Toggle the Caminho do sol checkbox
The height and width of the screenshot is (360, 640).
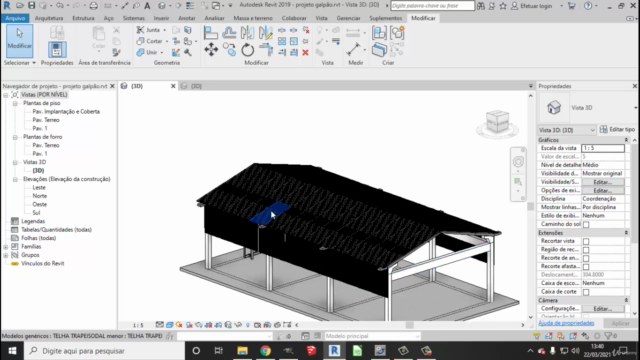pos(586,224)
